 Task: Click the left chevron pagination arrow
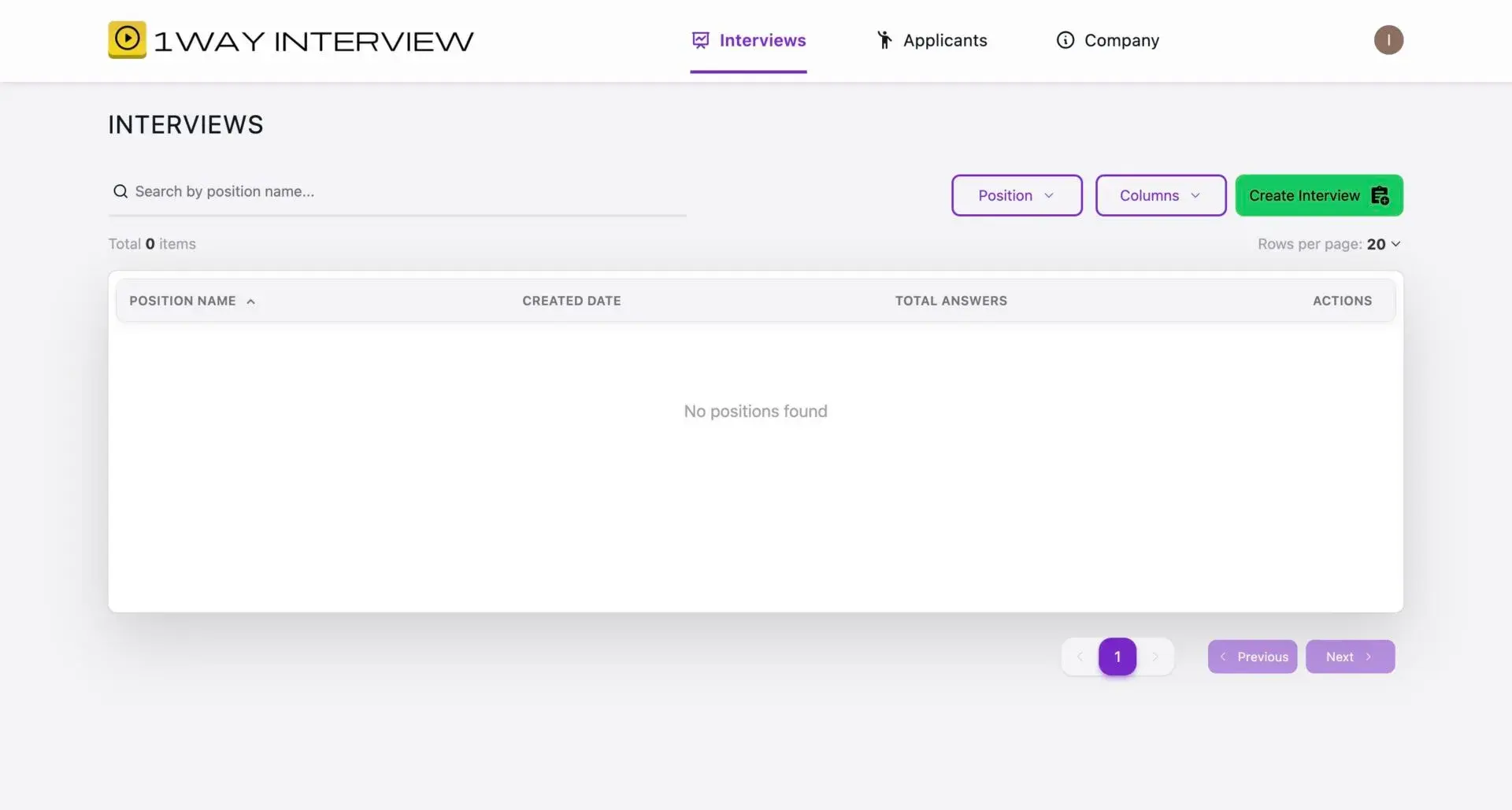coord(1080,657)
